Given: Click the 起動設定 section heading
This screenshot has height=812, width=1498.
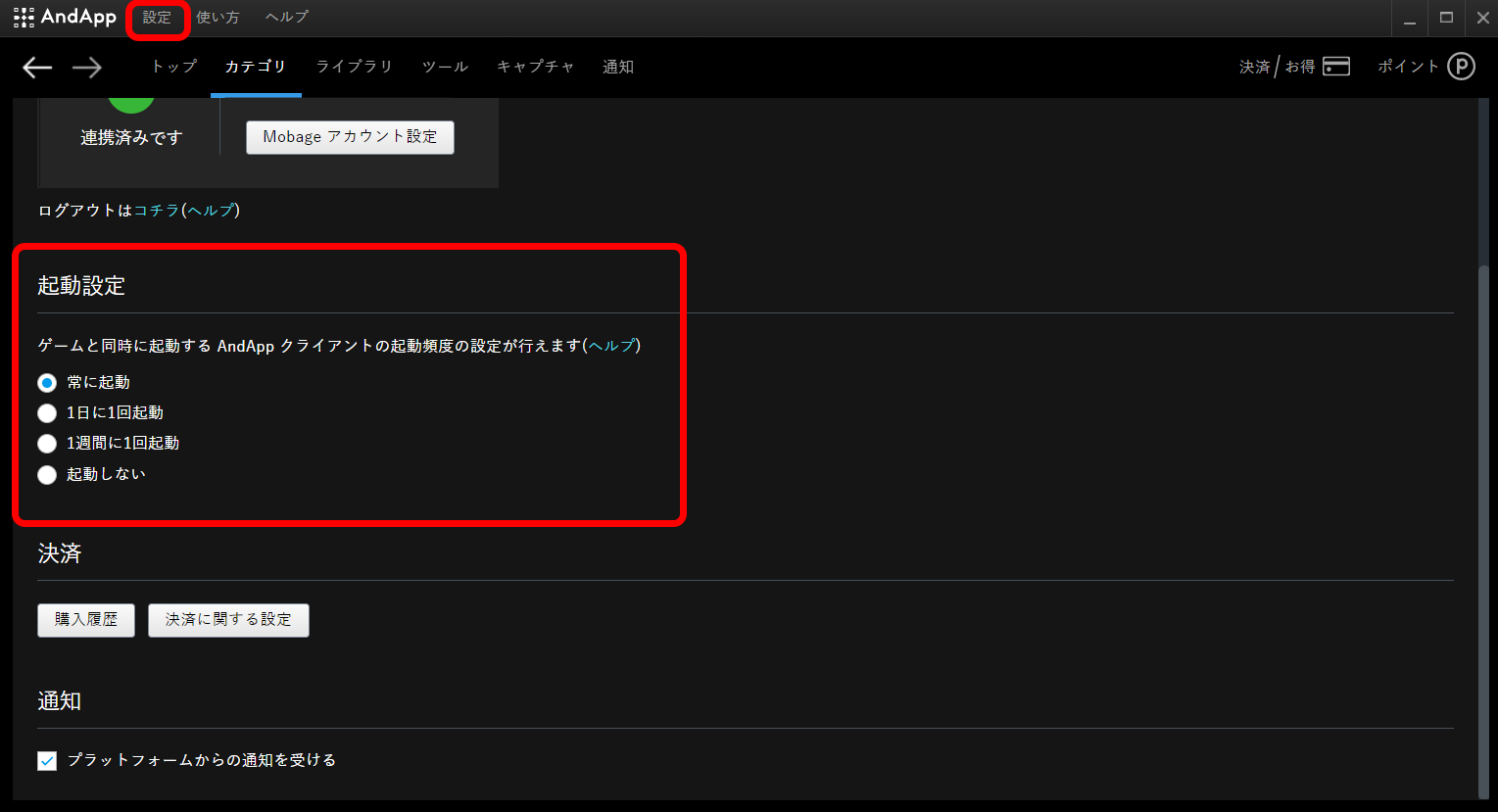Looking at the screenshot, I should (81, 286).
